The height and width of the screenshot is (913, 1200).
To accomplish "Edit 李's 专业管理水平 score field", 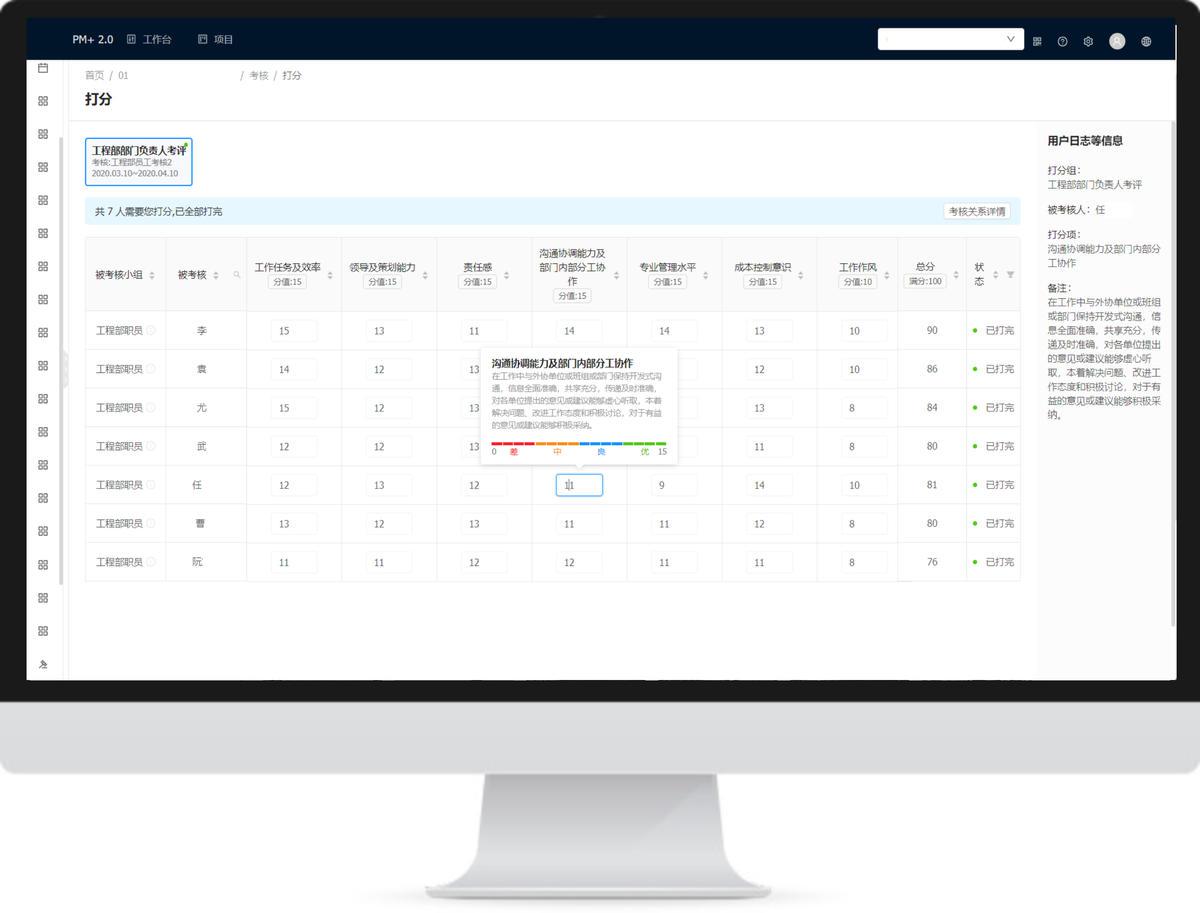I will coord(674,331).
